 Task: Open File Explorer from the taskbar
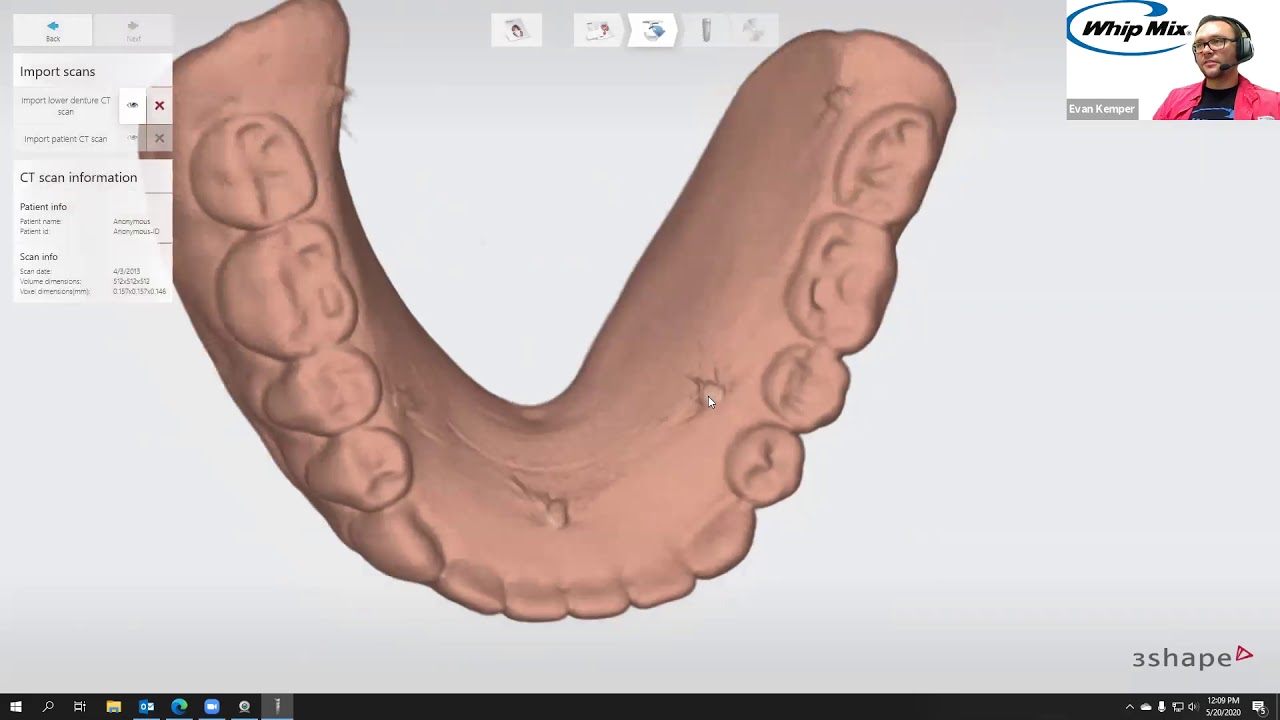[113, 707]
